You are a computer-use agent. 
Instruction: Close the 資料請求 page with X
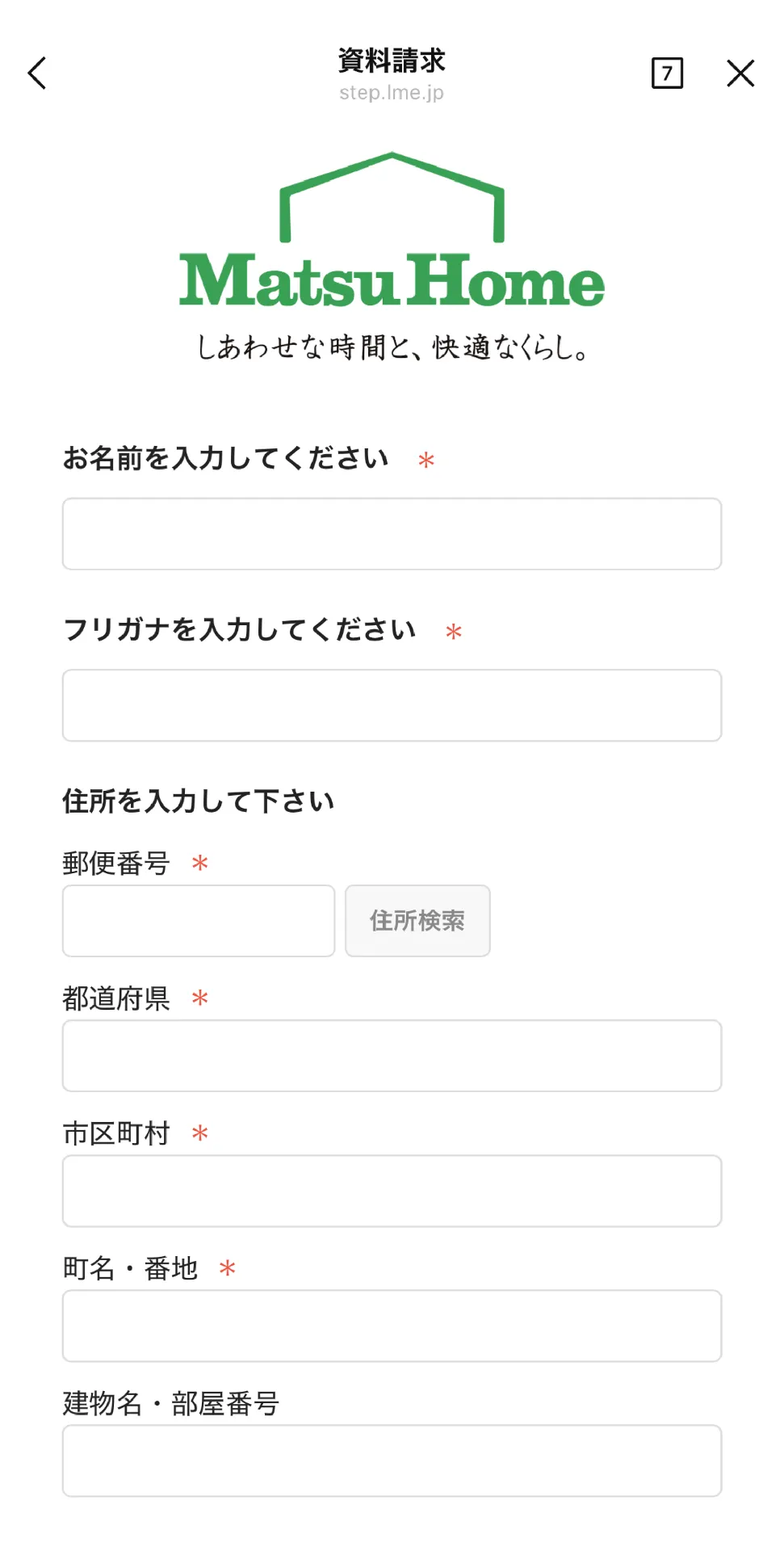(740, 74)
